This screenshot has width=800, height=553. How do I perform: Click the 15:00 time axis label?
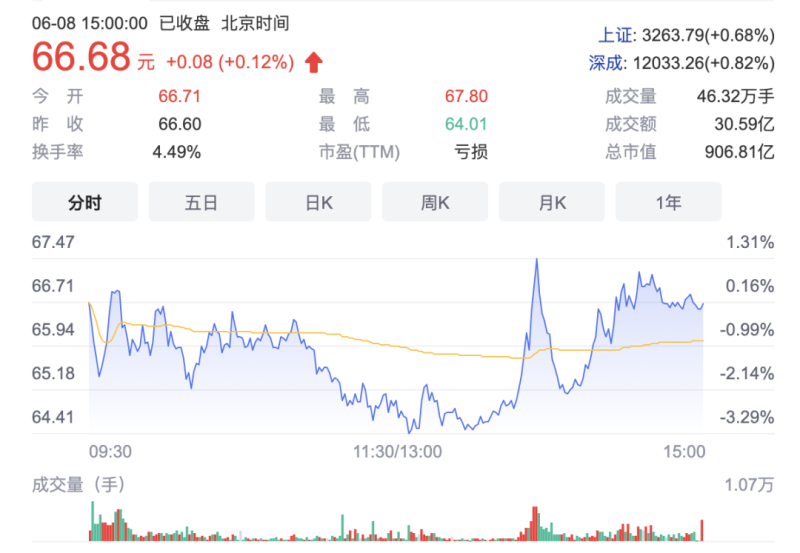686,451
